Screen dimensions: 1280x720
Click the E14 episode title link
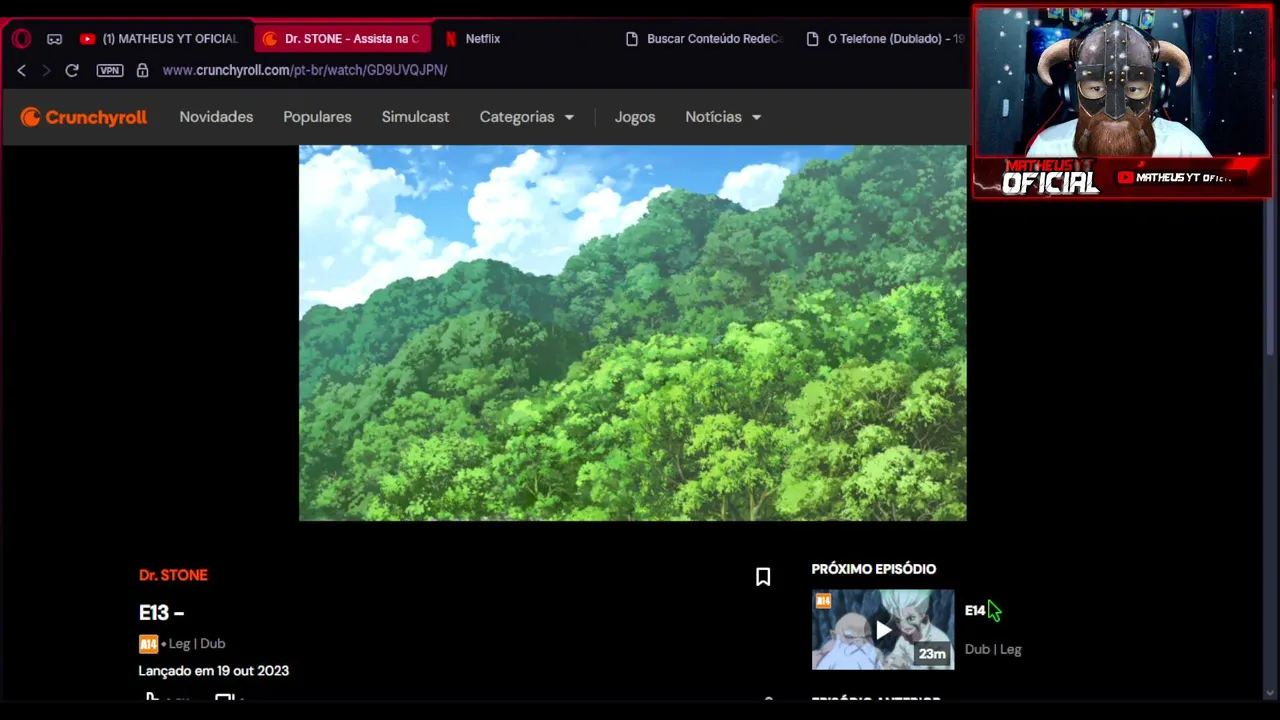click(x=975, y=611)
